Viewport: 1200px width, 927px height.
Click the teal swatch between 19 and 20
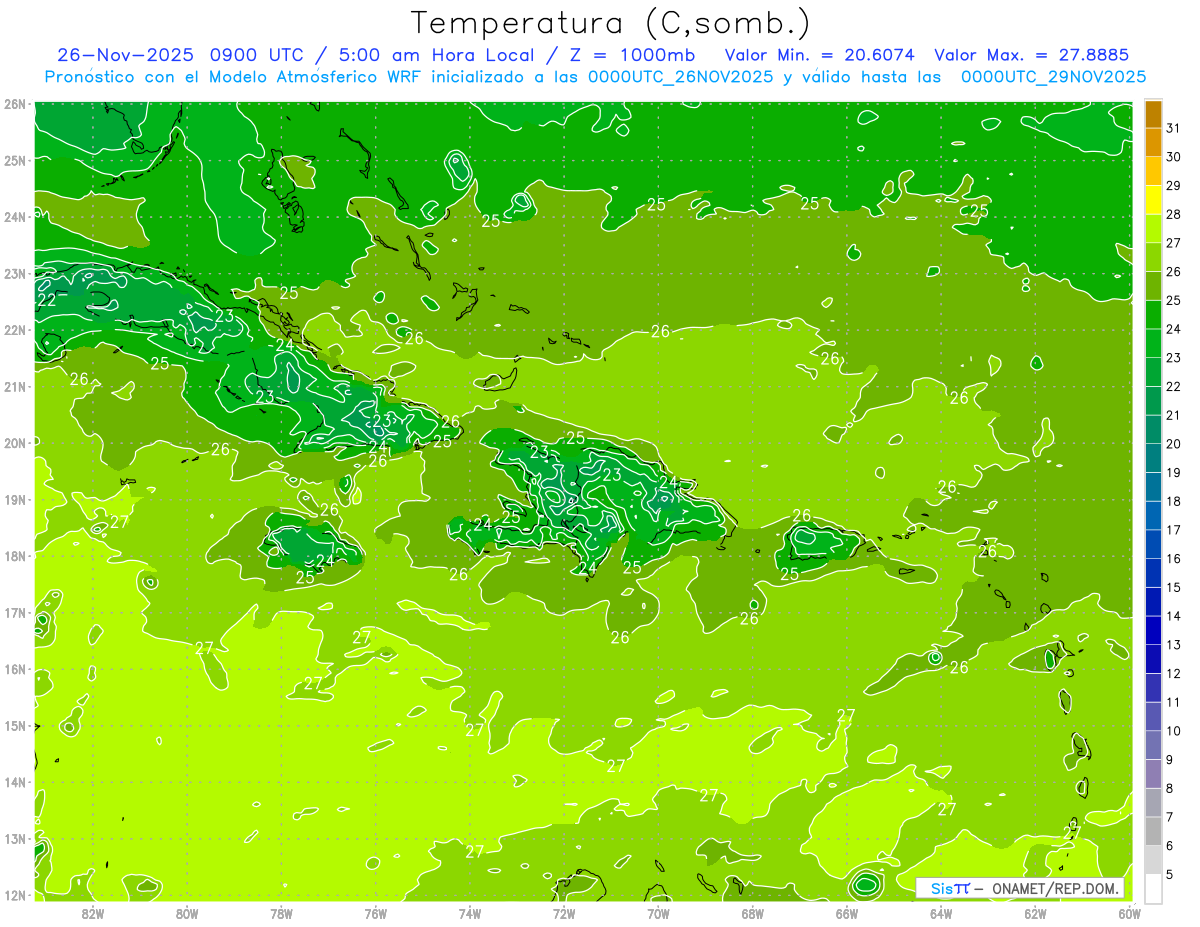pos(1153,458)
